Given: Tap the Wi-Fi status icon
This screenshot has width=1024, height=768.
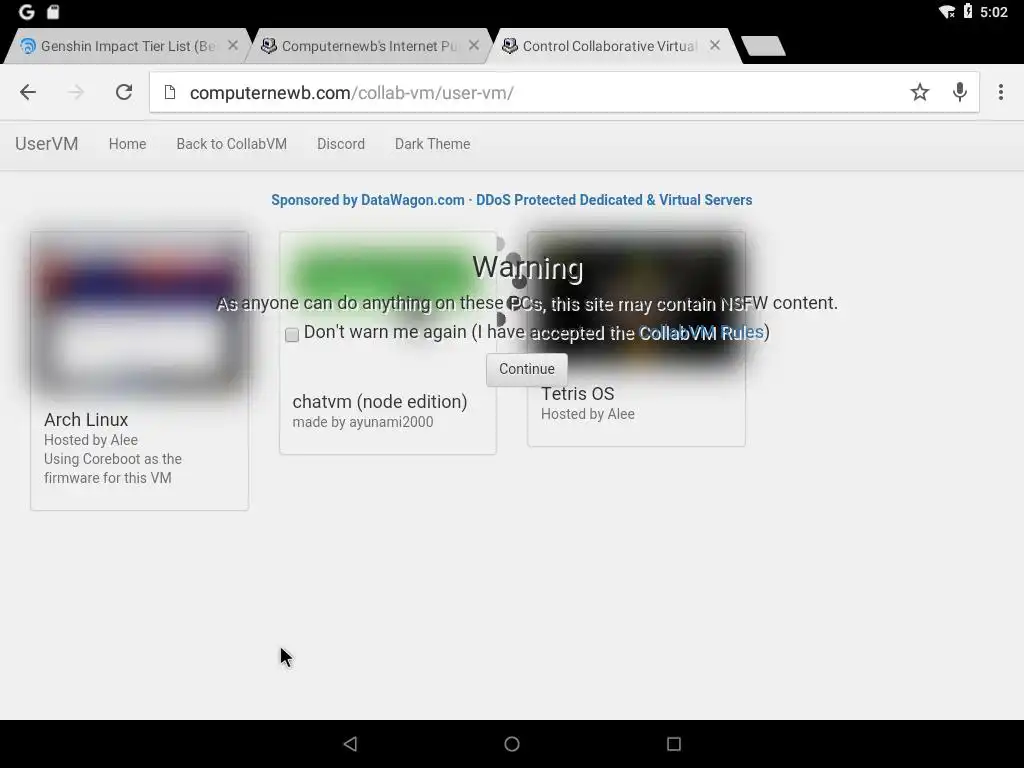Looking at the screenshot, I should [x=947, y=12].
